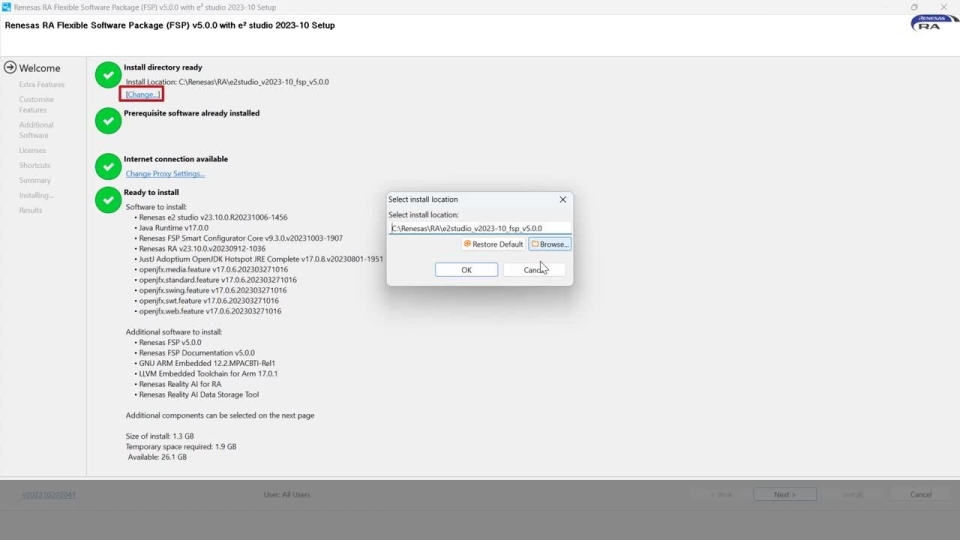Click OK in Select install location dialog

pos(466,270)
